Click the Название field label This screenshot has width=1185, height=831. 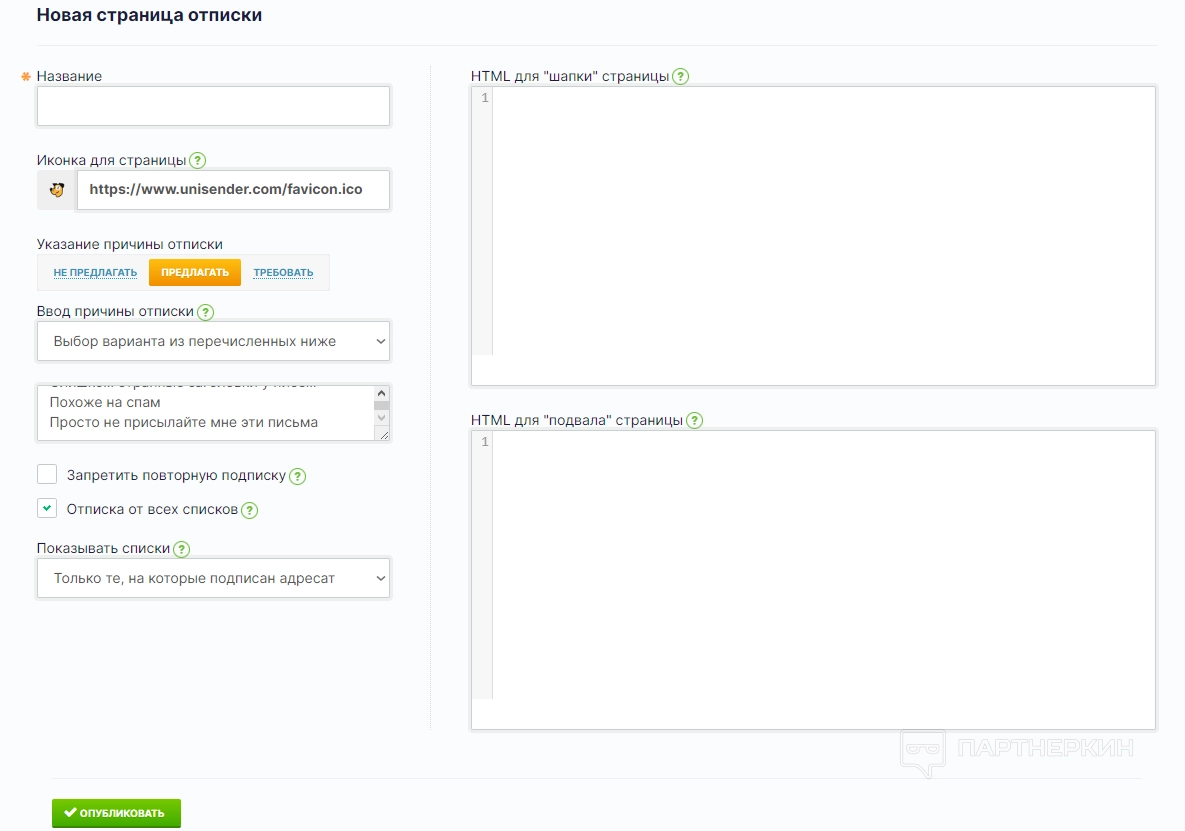click(70, 76)
